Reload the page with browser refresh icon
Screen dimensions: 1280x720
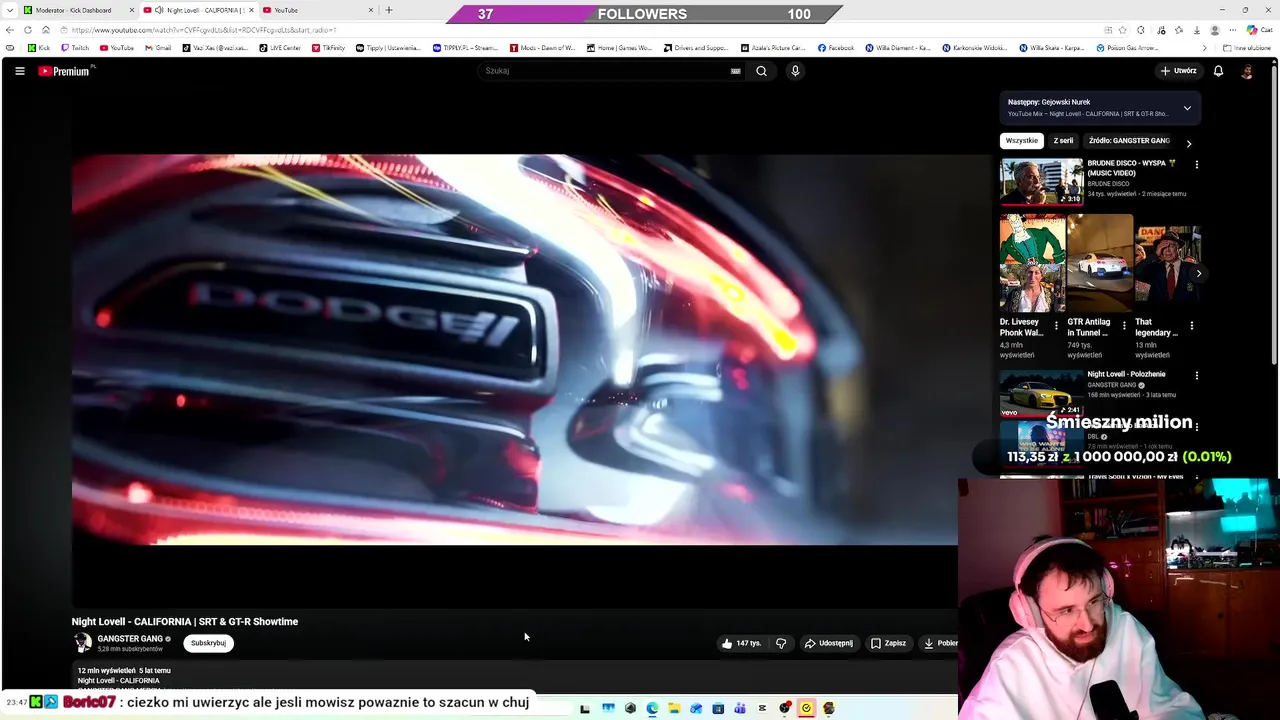28,30
